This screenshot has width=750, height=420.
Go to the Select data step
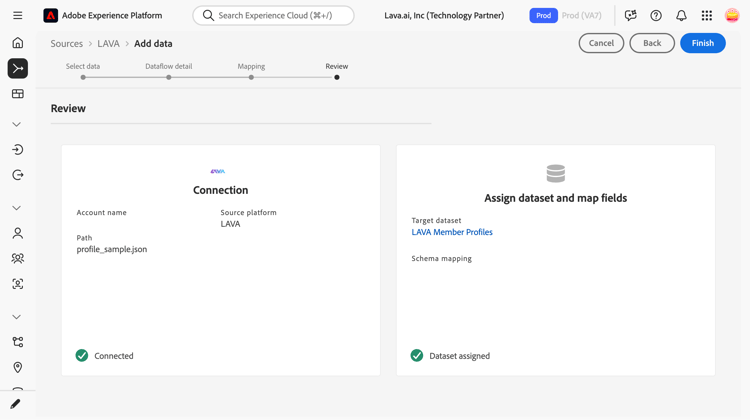pos(83,66)
